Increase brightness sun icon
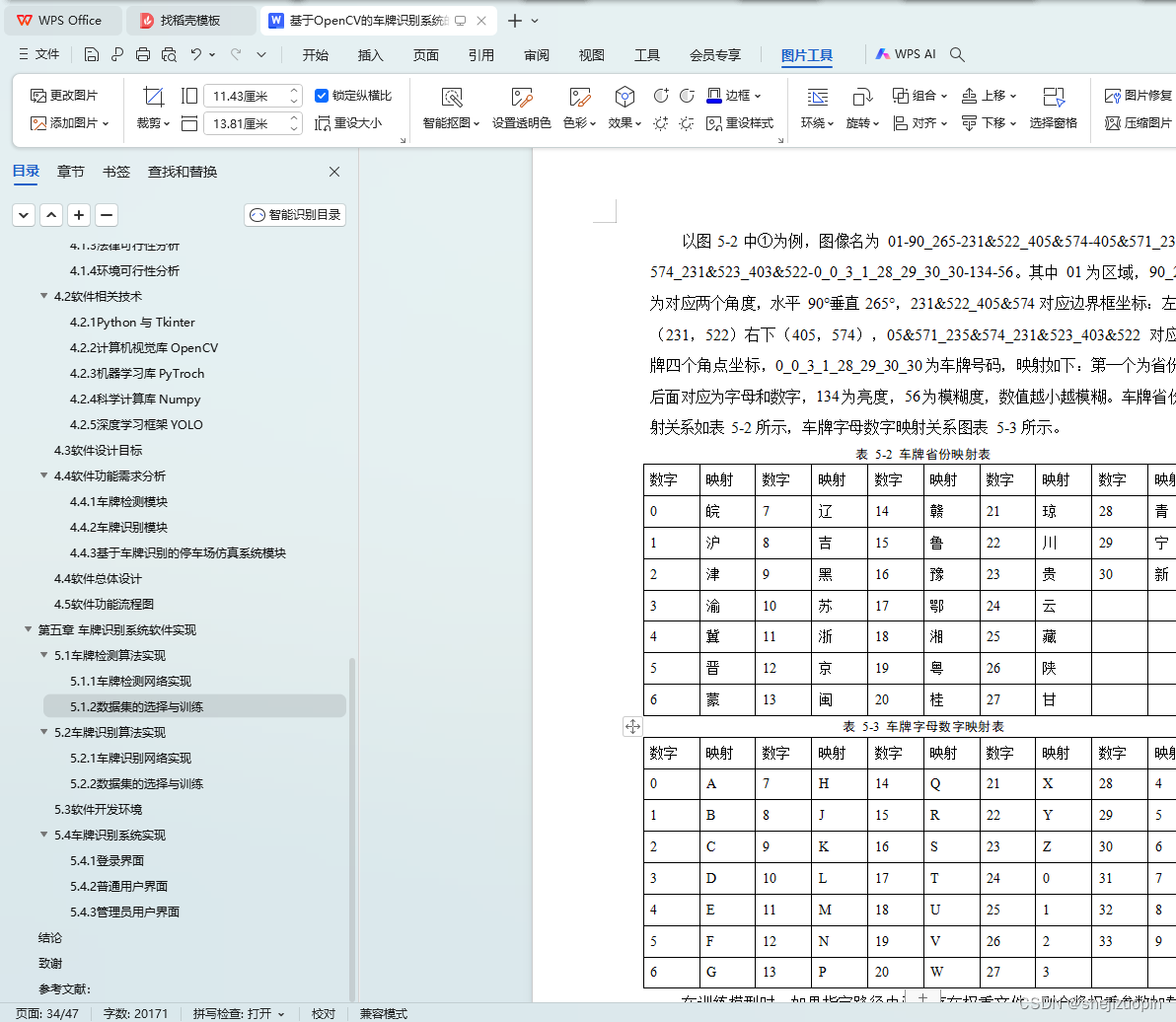The height and width of the screenshot is (1022, 1176). pos(660,123)
